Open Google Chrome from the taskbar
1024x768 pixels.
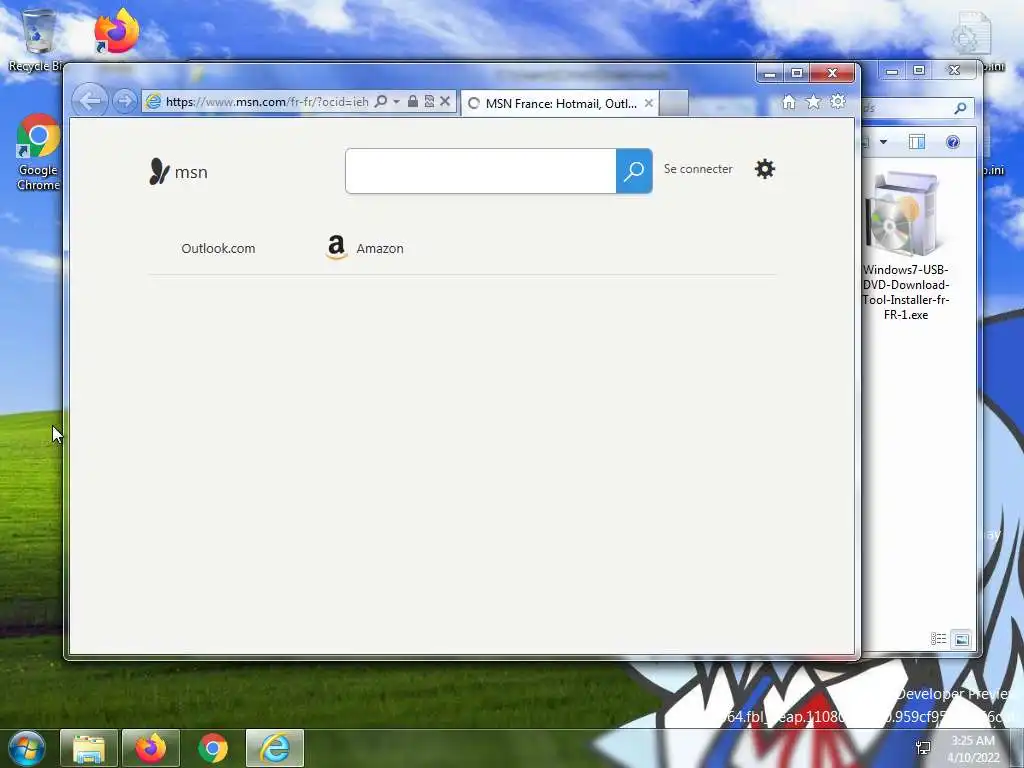(x=213, y=748)
